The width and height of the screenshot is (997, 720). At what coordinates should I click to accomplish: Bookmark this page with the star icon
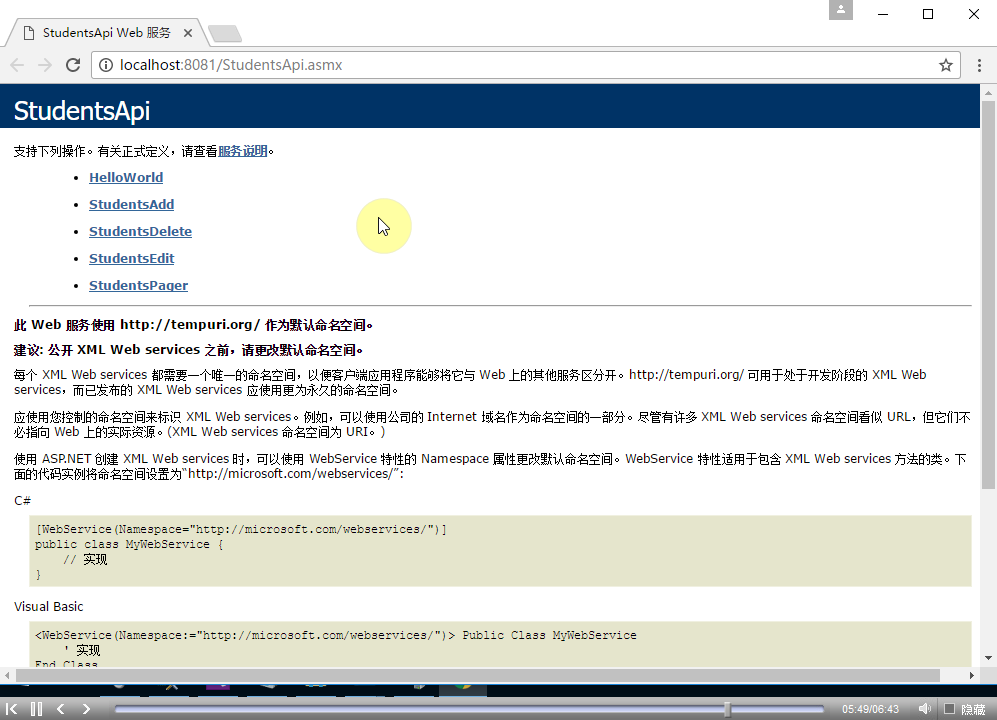click(x=946, y=64)
